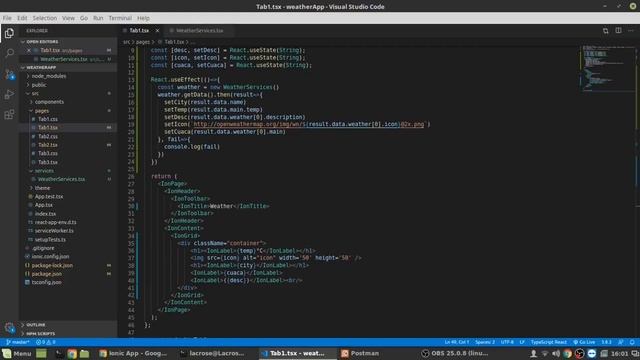Open the Run menu
This screenshot has height=360, width=640.
pos(98,18)
